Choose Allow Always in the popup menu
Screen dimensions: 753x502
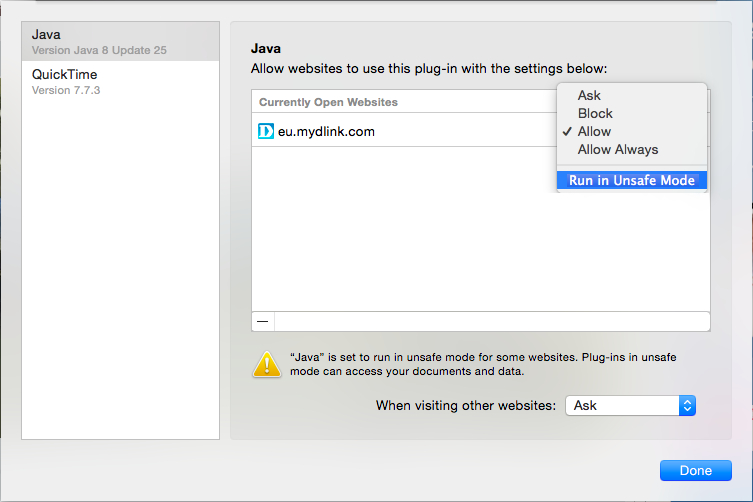tap(617, 150)
